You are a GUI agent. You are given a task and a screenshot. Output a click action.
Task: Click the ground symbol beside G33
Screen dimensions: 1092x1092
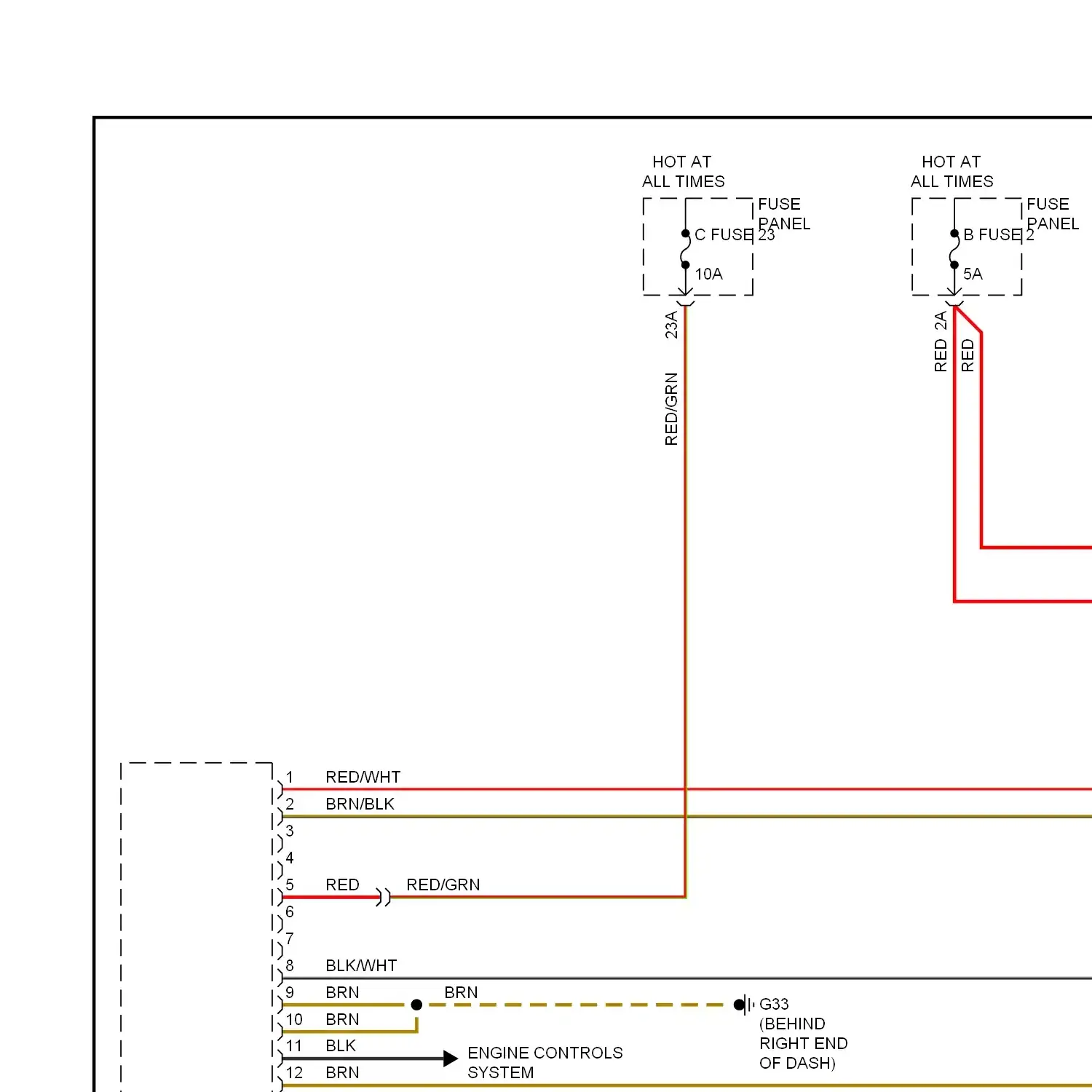coord(744,1005)
